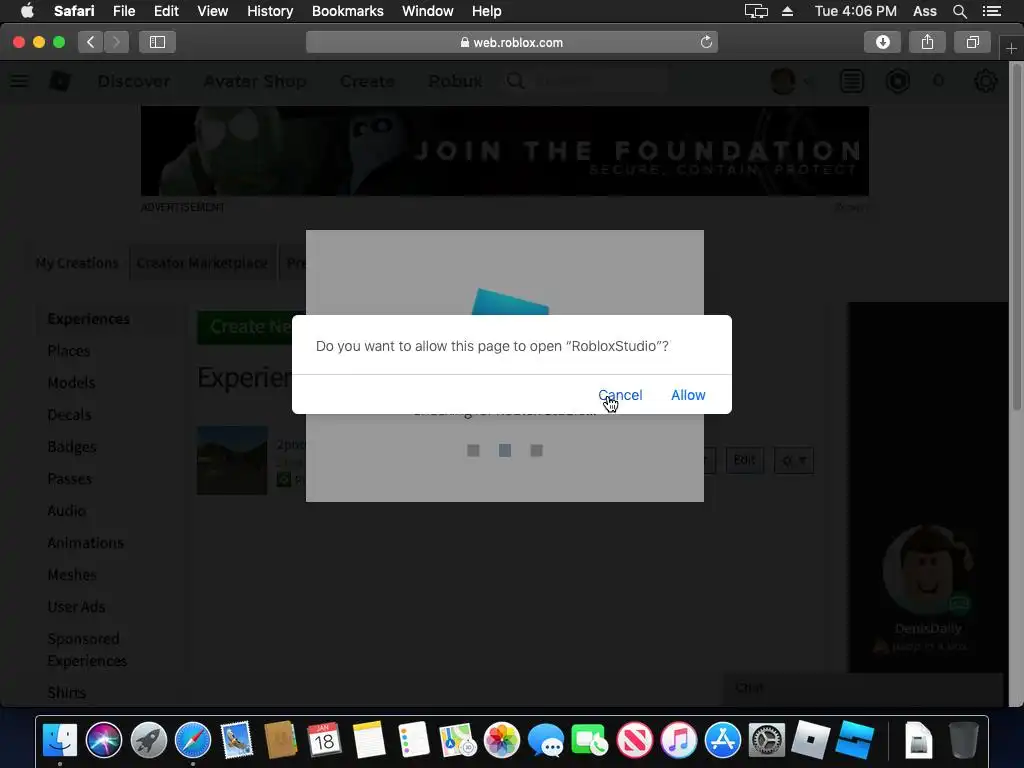Toggle the Safari sidebar button
1024x768 pixels.
157,42
